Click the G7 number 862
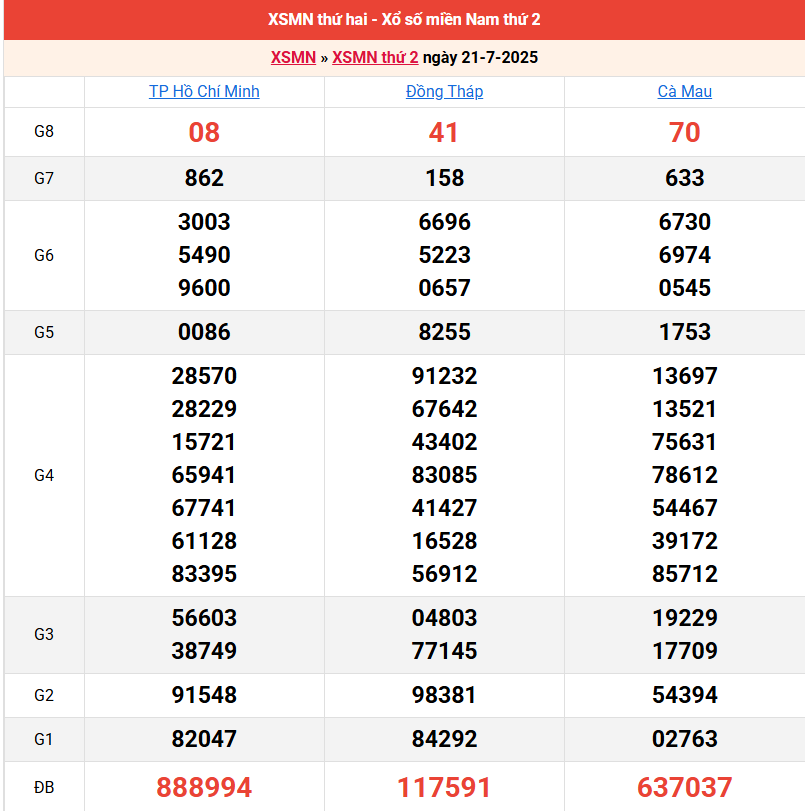Image resolution: width=805 pixels, height=811 pixels. click(x=204, y=178)
